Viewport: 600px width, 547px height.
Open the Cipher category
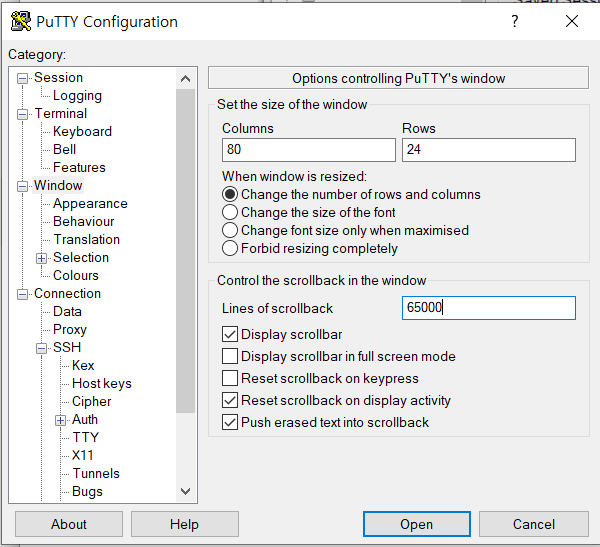coord(91,402)
